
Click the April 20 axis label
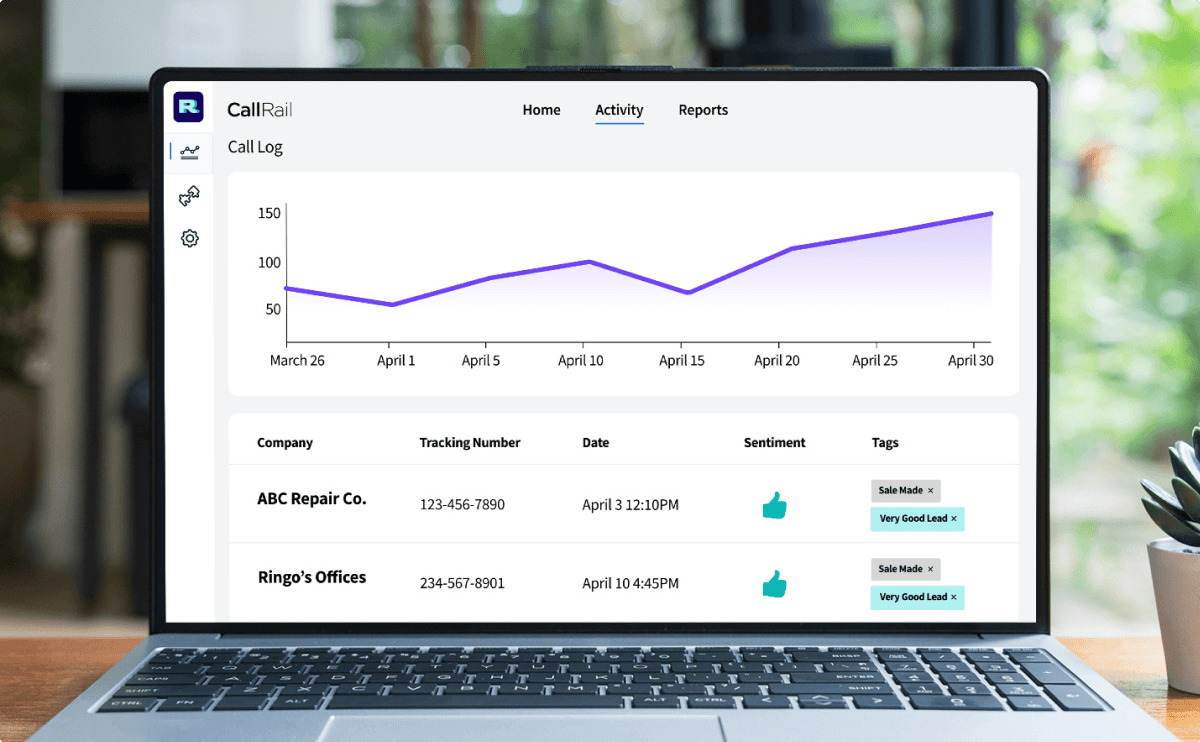click(x=777, y=361)
